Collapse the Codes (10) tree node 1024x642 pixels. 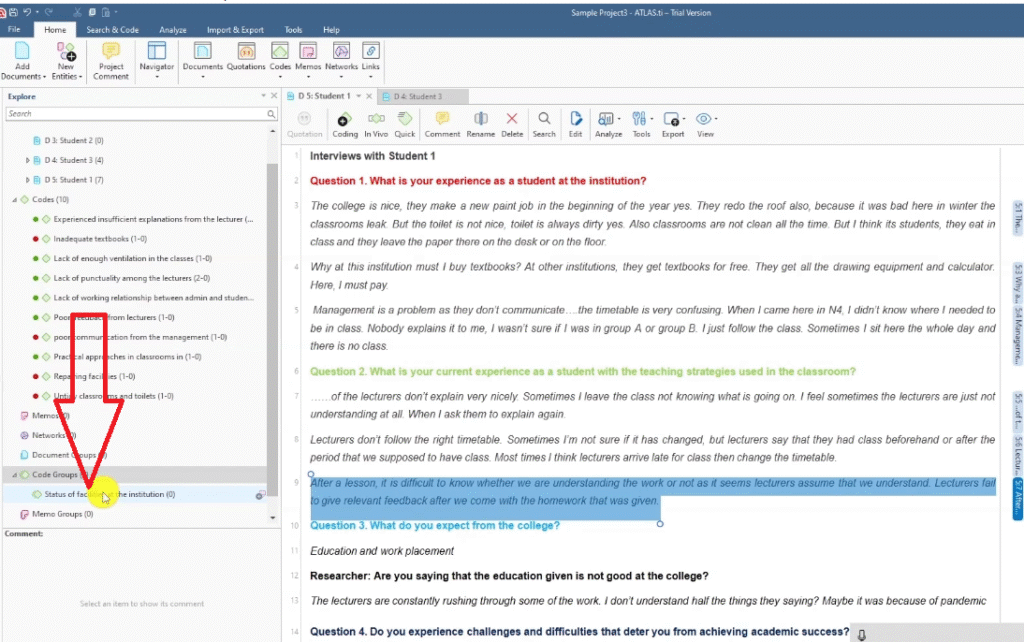tap(14, 200)
